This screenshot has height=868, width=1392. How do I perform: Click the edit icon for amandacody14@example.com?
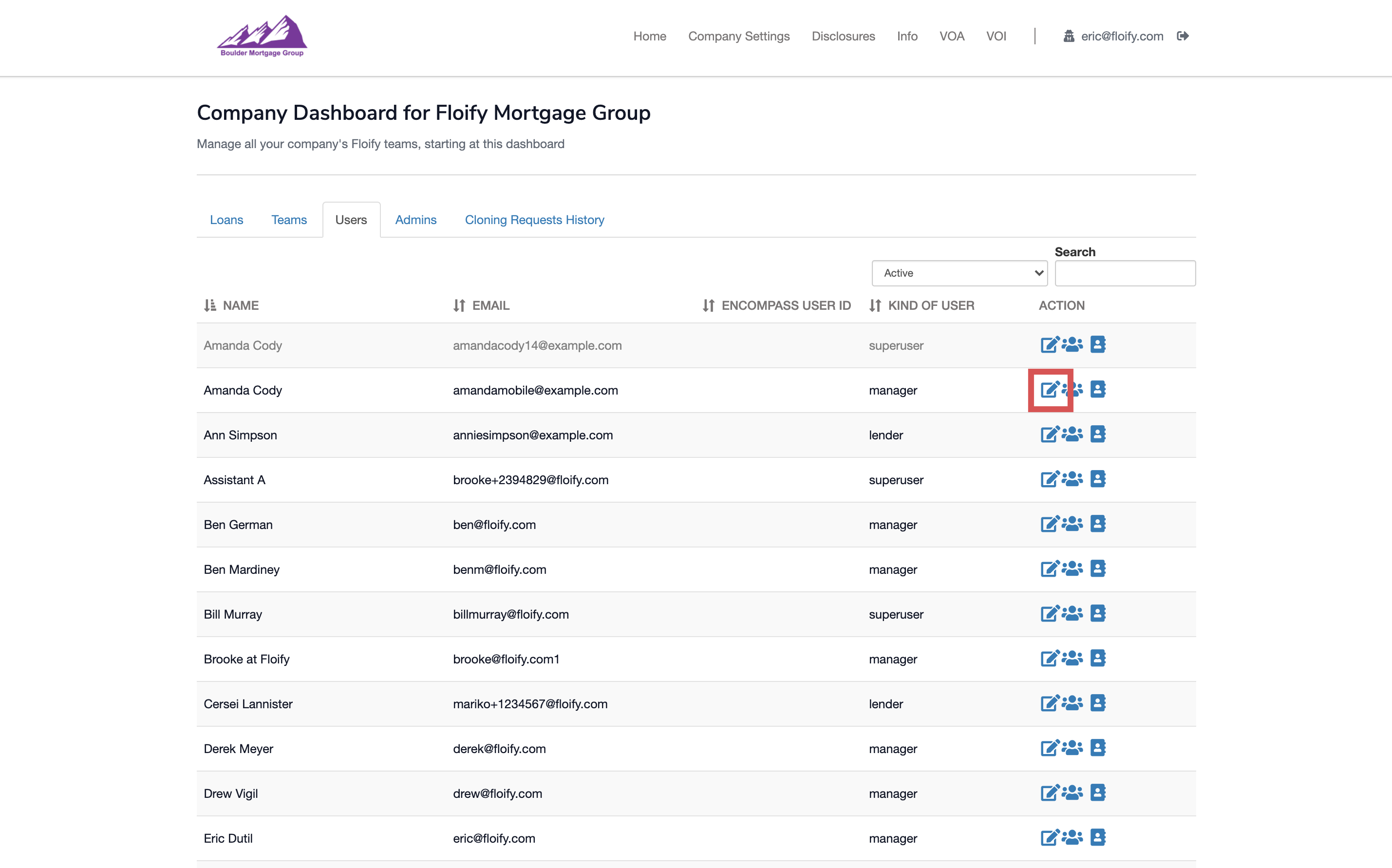click(1050, 344)
